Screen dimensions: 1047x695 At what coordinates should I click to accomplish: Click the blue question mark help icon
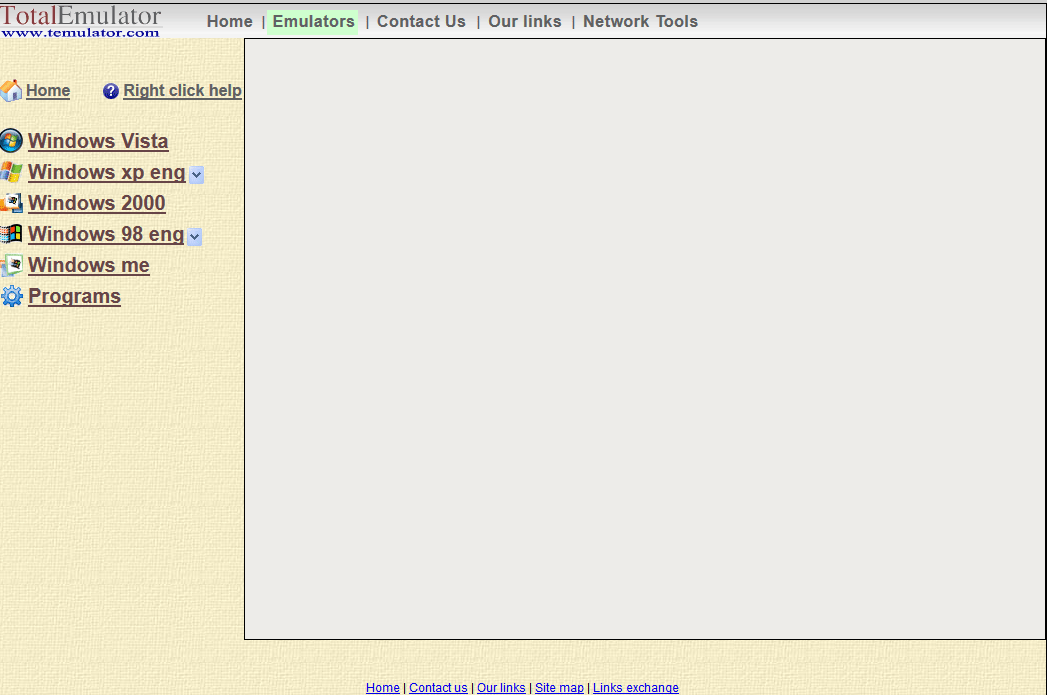(x=111, y=91)
